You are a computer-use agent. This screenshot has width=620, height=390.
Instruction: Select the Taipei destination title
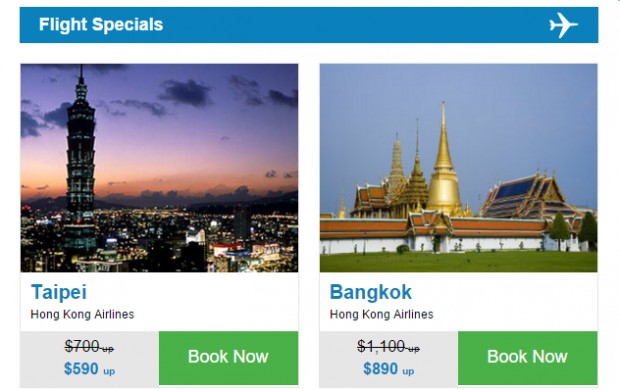(x=59, y=292)
